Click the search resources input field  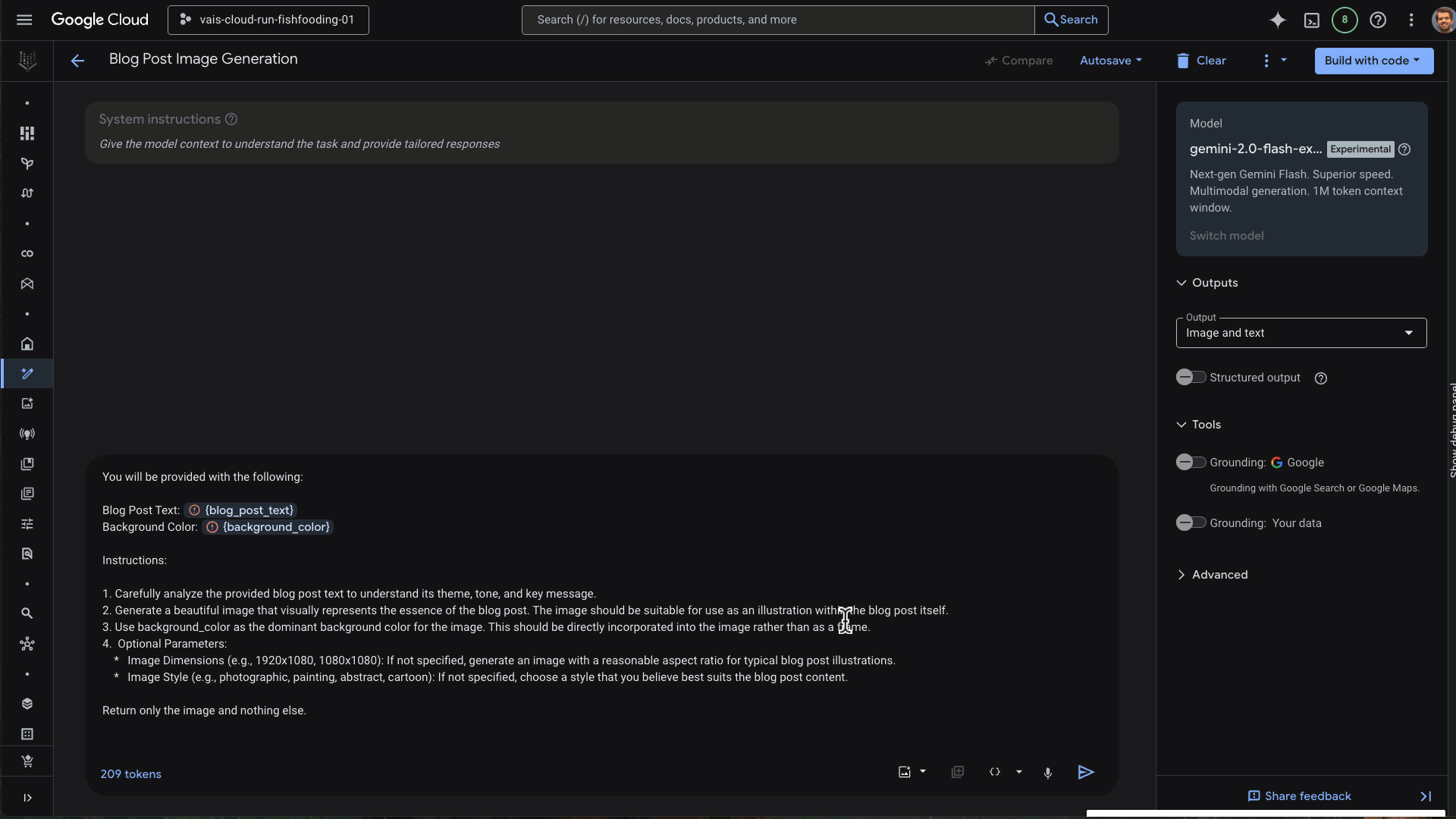(777, 20)
